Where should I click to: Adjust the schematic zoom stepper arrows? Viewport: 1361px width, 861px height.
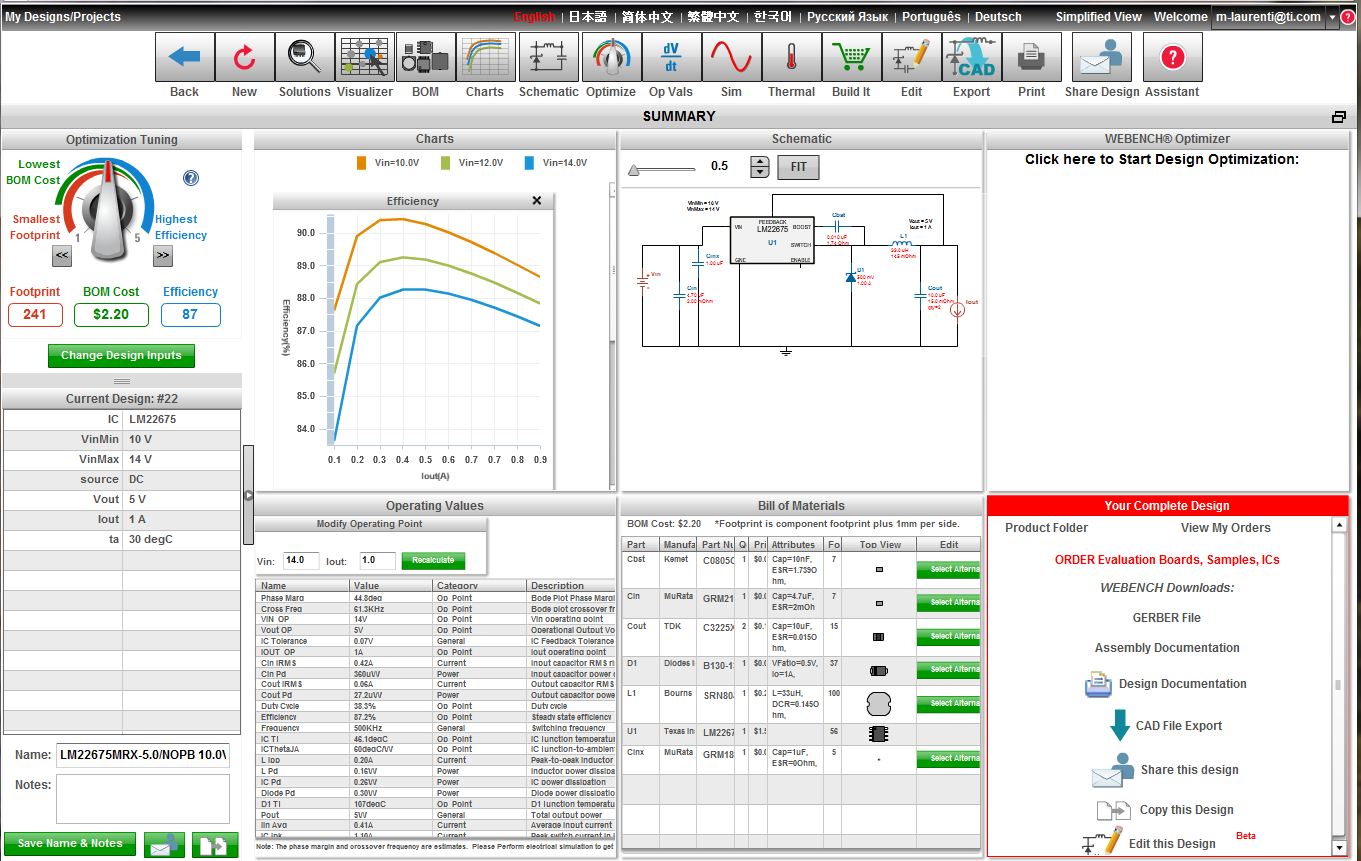coord(760,167)
